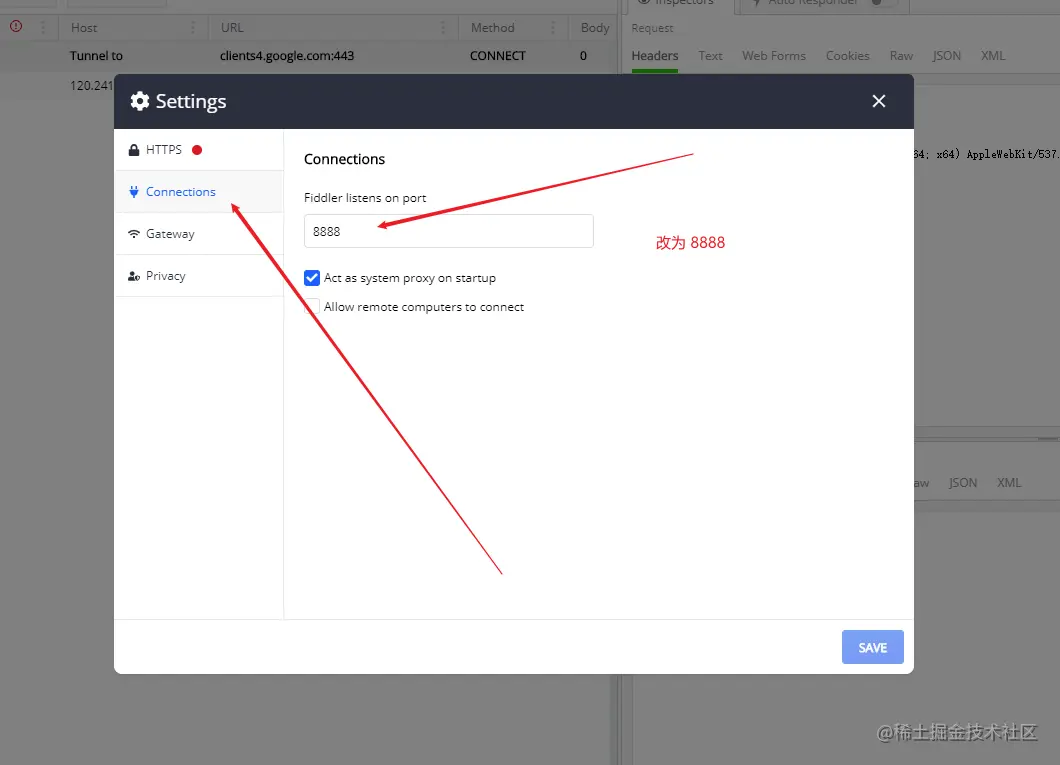Open the URL column options menu dots

pyautogui.click(x=443, y=28)
